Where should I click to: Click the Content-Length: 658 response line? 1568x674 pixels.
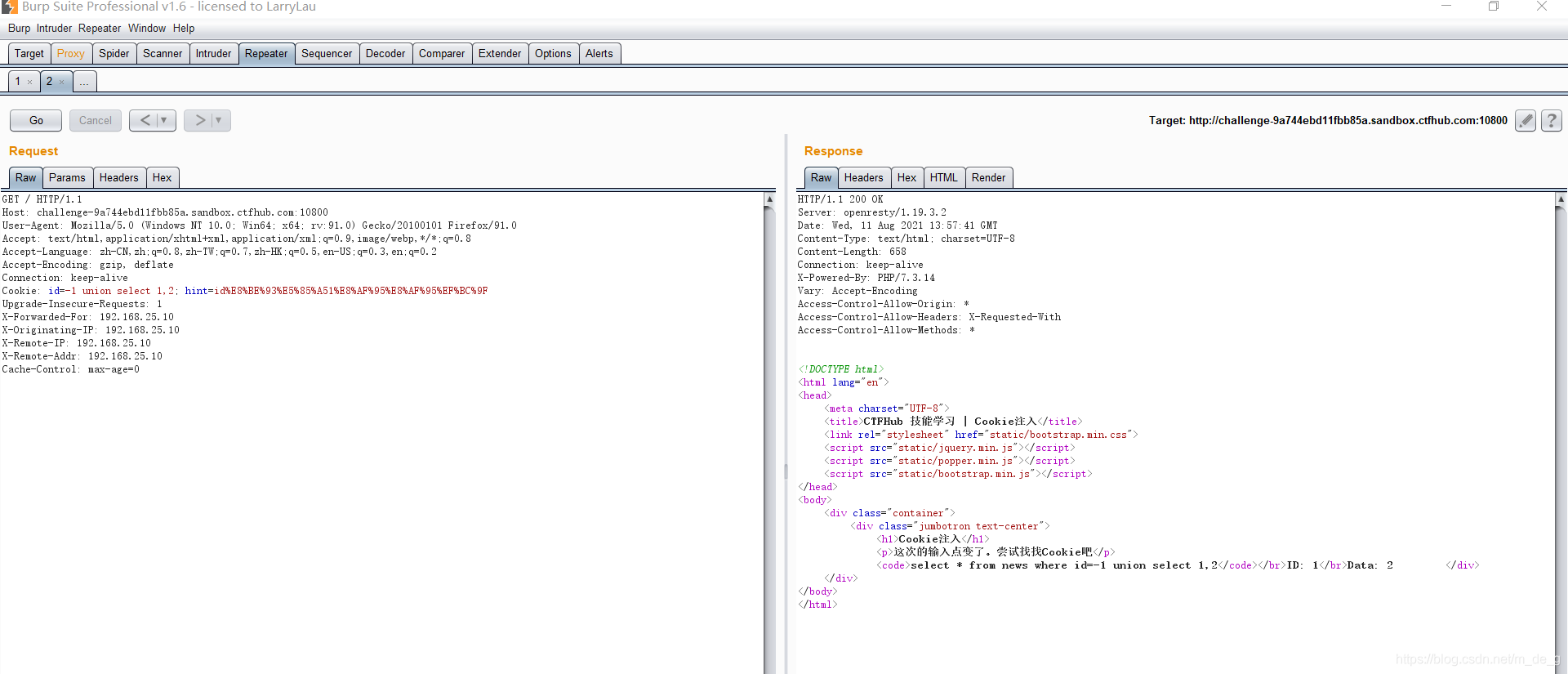pos(852,252)
